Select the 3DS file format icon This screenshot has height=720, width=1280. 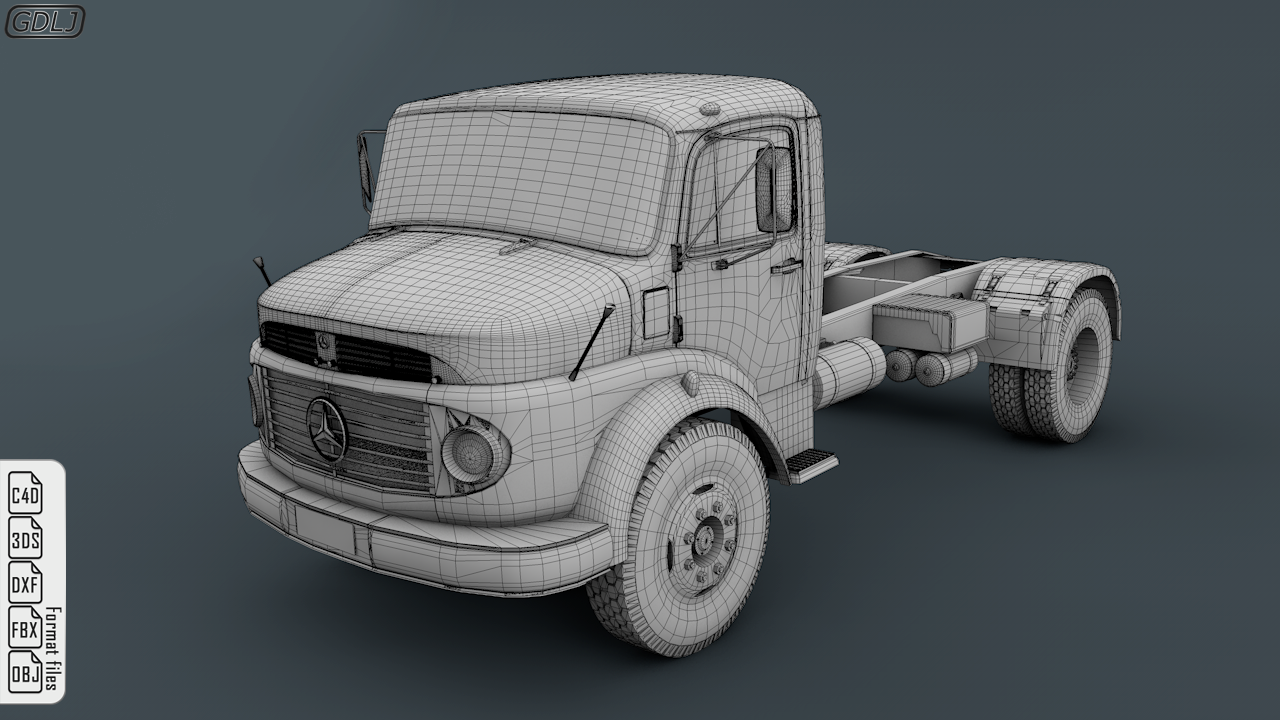(x=25, y=538)
